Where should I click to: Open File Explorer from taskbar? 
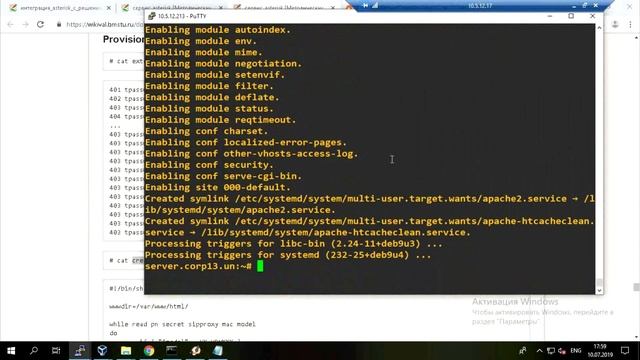pyautogui.click(x=126, y=351)
